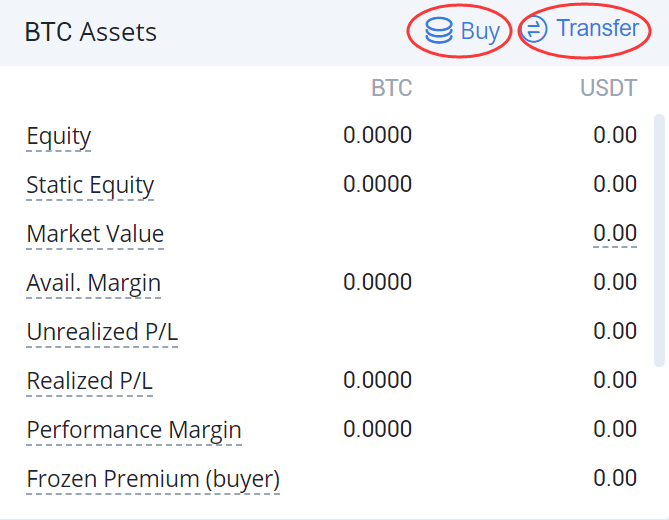Click the BTC Assets panel title
The width and height of the screenshot is (669, 520).
(x=91, y=32)
